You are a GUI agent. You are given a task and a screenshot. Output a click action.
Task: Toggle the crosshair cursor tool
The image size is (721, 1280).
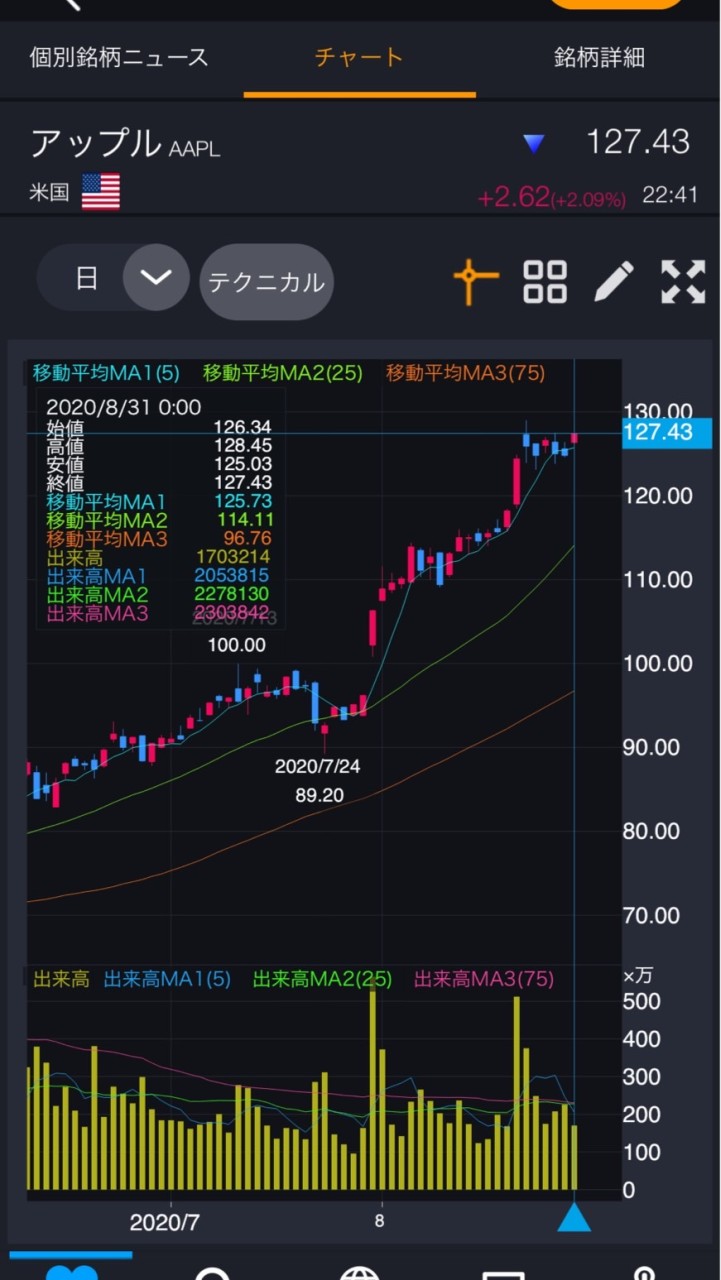point(476,282)
